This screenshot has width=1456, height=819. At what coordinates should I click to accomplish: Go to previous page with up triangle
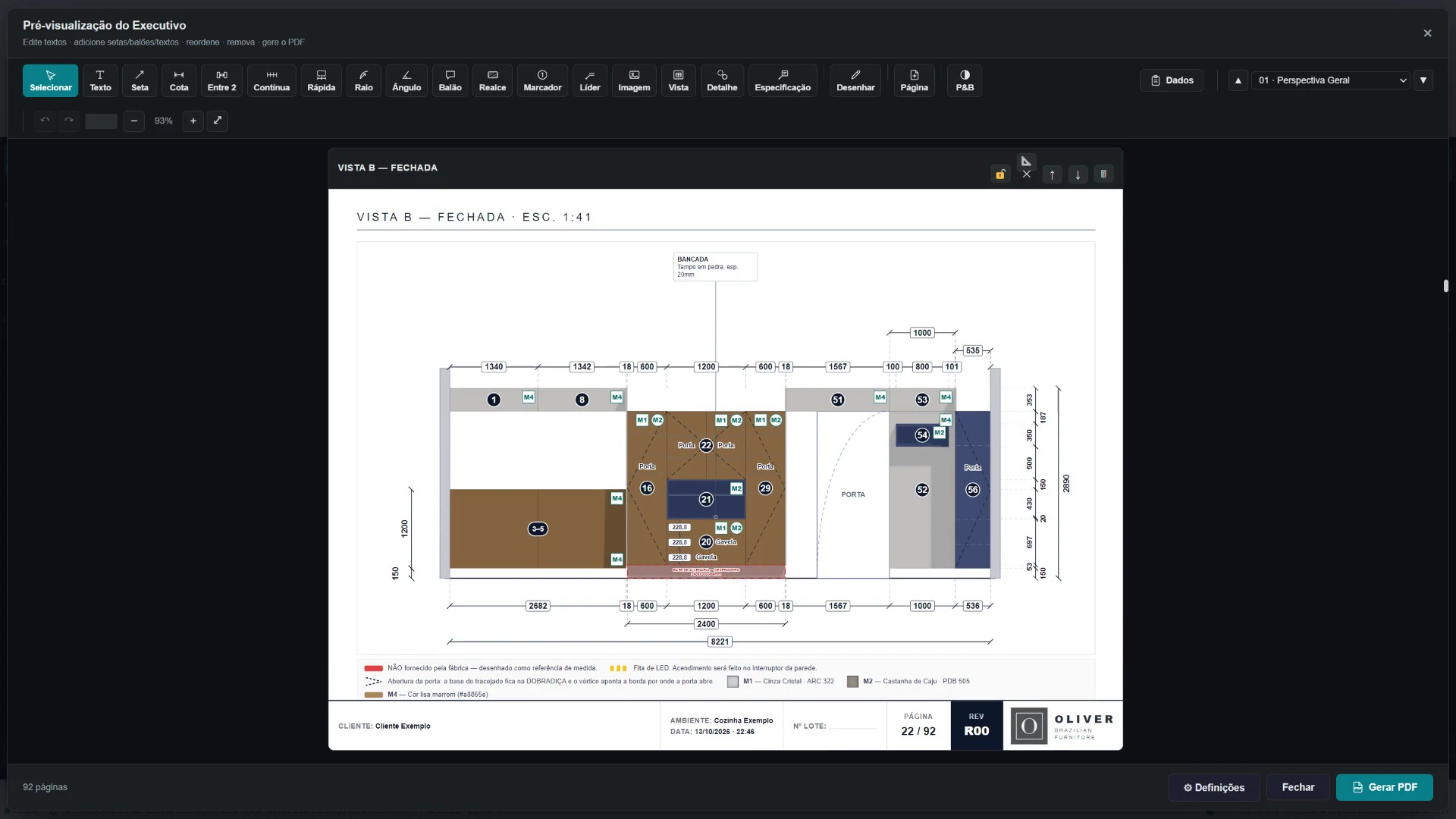(x=1238, y=80)
